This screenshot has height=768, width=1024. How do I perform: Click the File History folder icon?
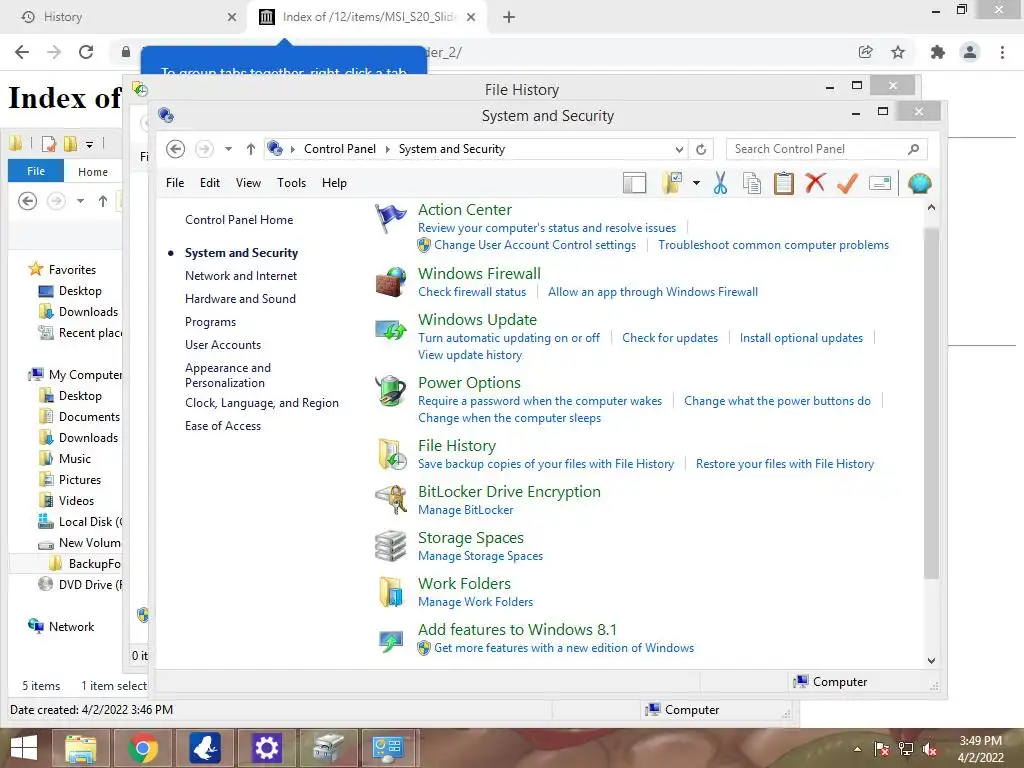(392, 455)
